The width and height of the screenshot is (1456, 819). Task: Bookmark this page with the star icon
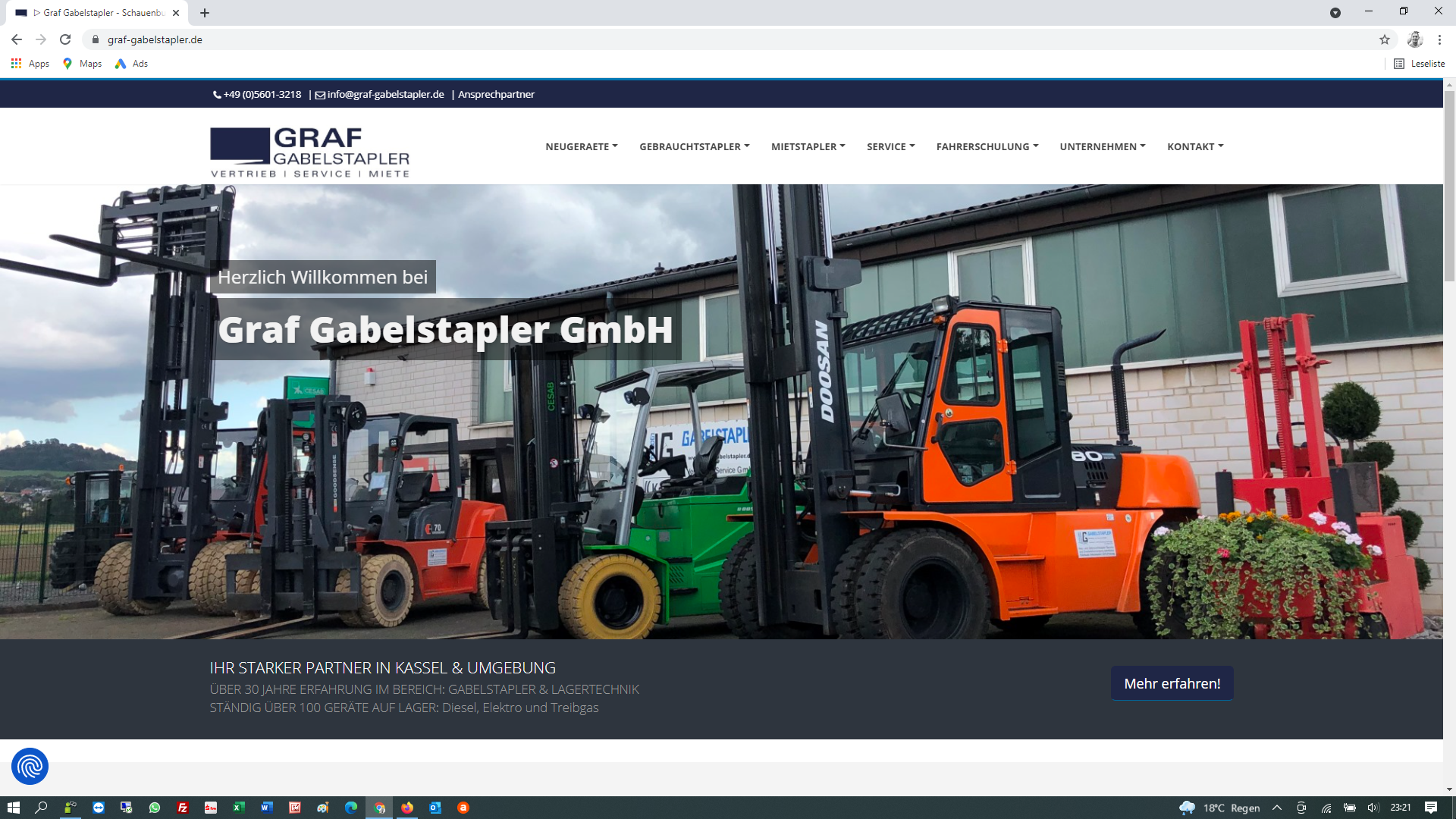tap(1385, 39)
